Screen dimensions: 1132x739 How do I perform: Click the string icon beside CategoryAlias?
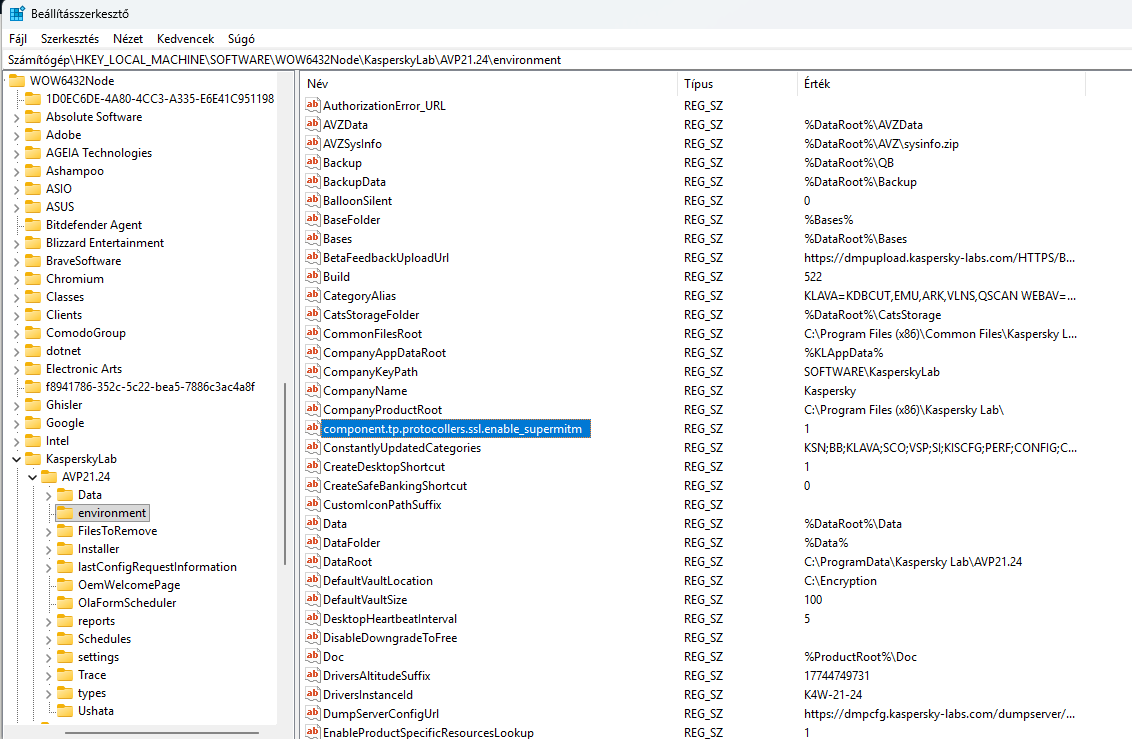point(313,295)
